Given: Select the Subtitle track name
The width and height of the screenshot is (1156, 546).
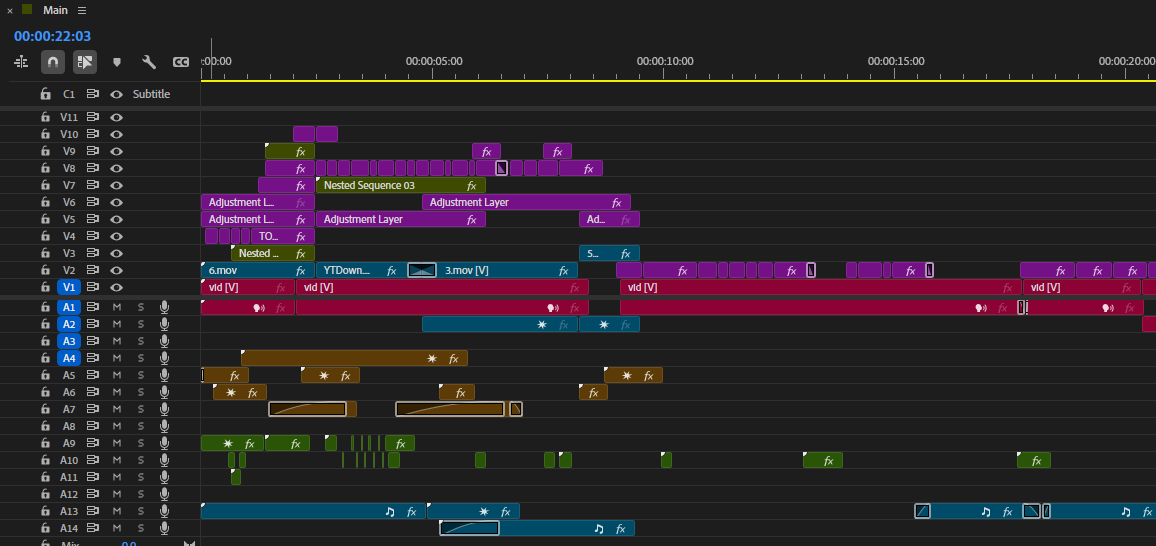Looking at the screenshot, I should (151, 94).
